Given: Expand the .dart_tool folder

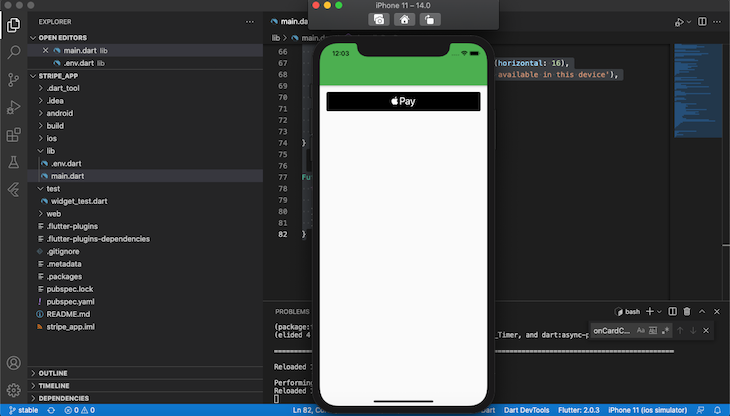Looking at the screenshot, I should pos(62,88).
